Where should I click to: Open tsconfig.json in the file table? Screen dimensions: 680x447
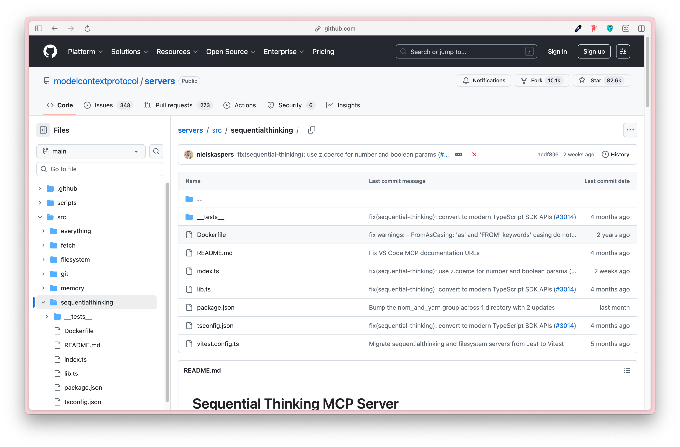[215, 326]
